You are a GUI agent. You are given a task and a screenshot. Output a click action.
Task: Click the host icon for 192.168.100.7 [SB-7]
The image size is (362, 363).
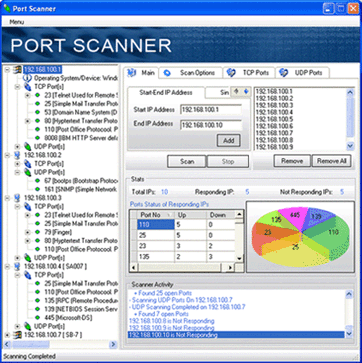click(17, 335)
